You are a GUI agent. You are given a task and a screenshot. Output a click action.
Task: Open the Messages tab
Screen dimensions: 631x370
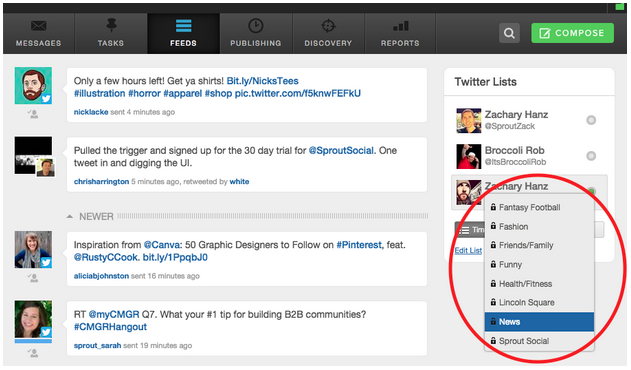(x=39, y=33)
